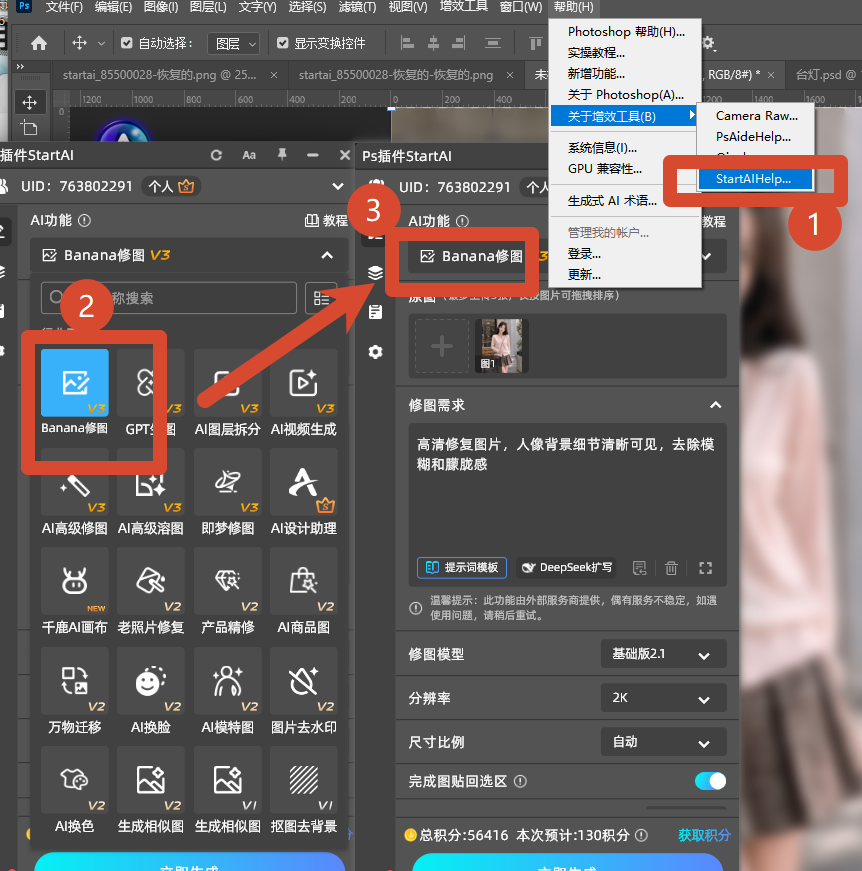This screenshot has width=862, height=871.
Task: Click the function name search field
Action: (x=169, y=298)
